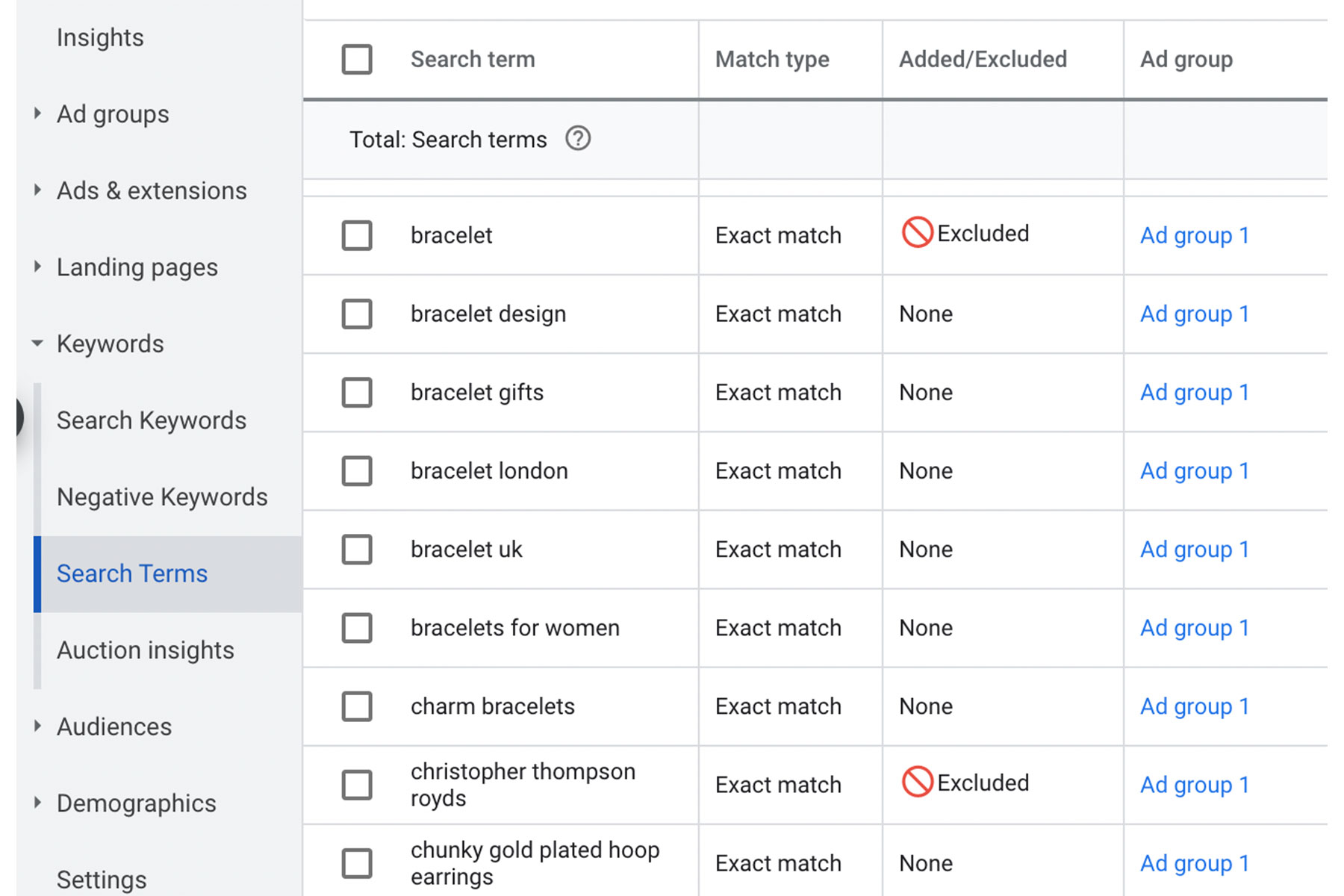The height and width of the screenshot is (896, 1344).
Task: Open the Landing pages sidebar label
Action: pyautogui.click(x=137, y=267)
